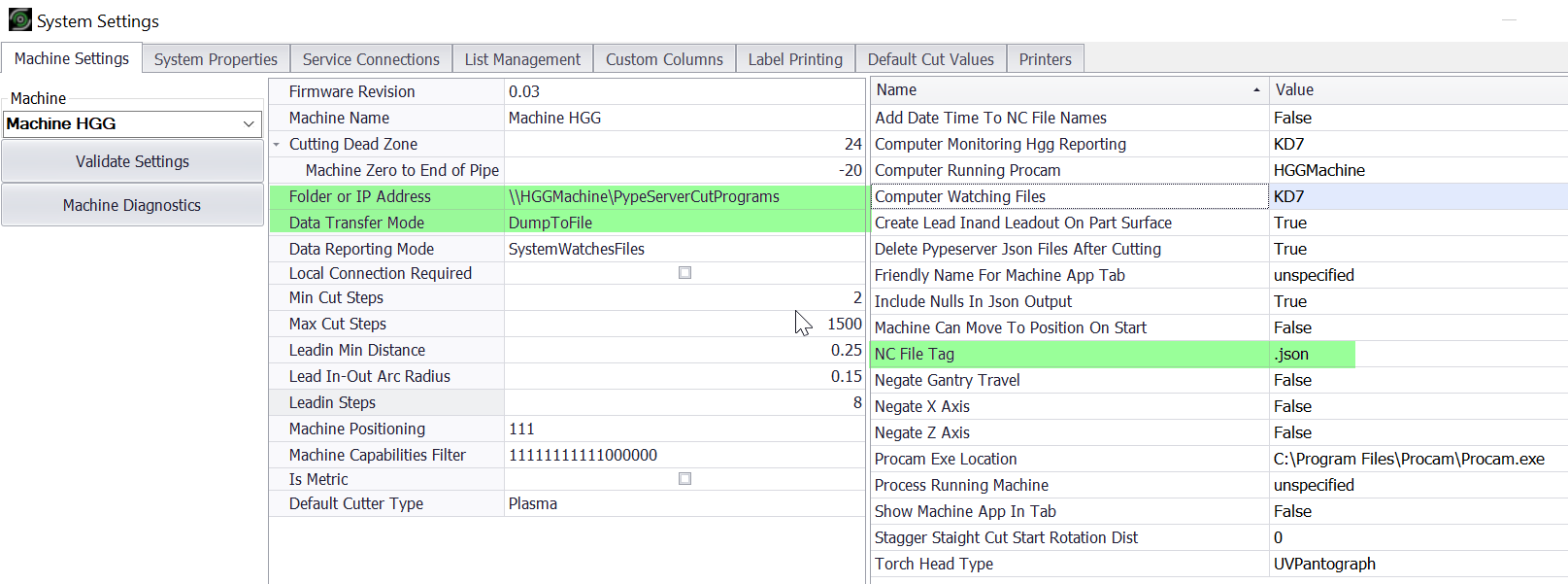Click Include Nulls In Json Output row

(x=1218, y=301)
